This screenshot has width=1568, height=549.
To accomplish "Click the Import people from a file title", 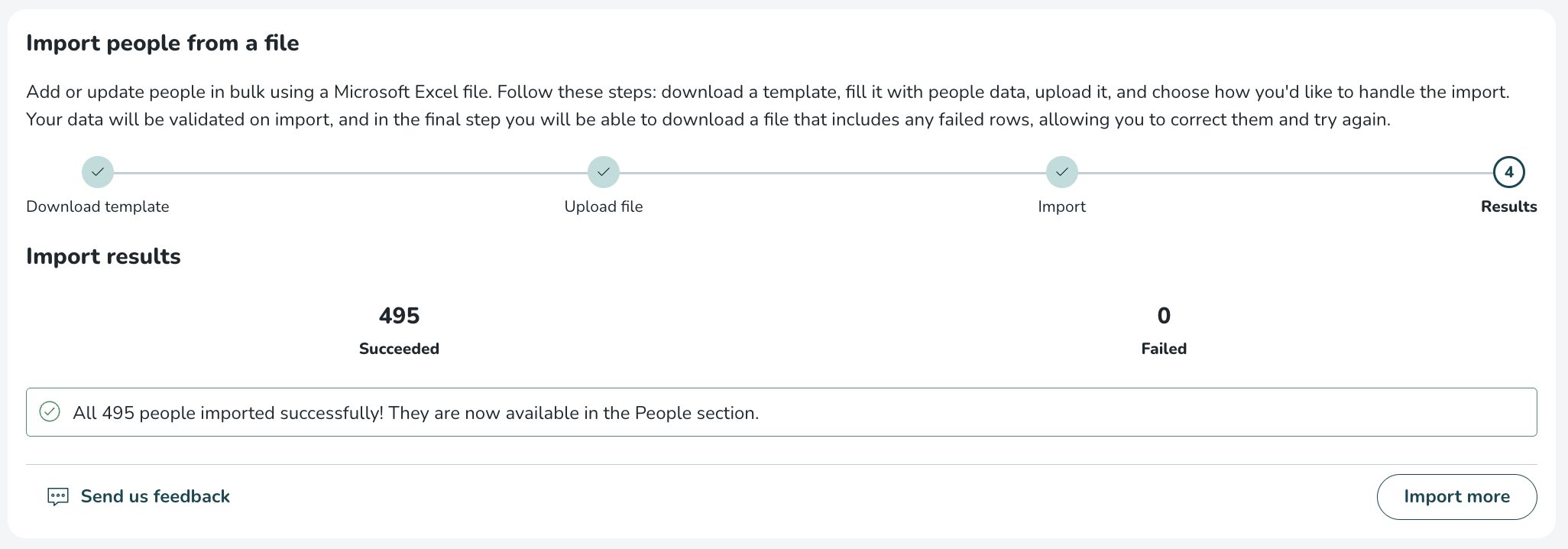I will point(163,43).
